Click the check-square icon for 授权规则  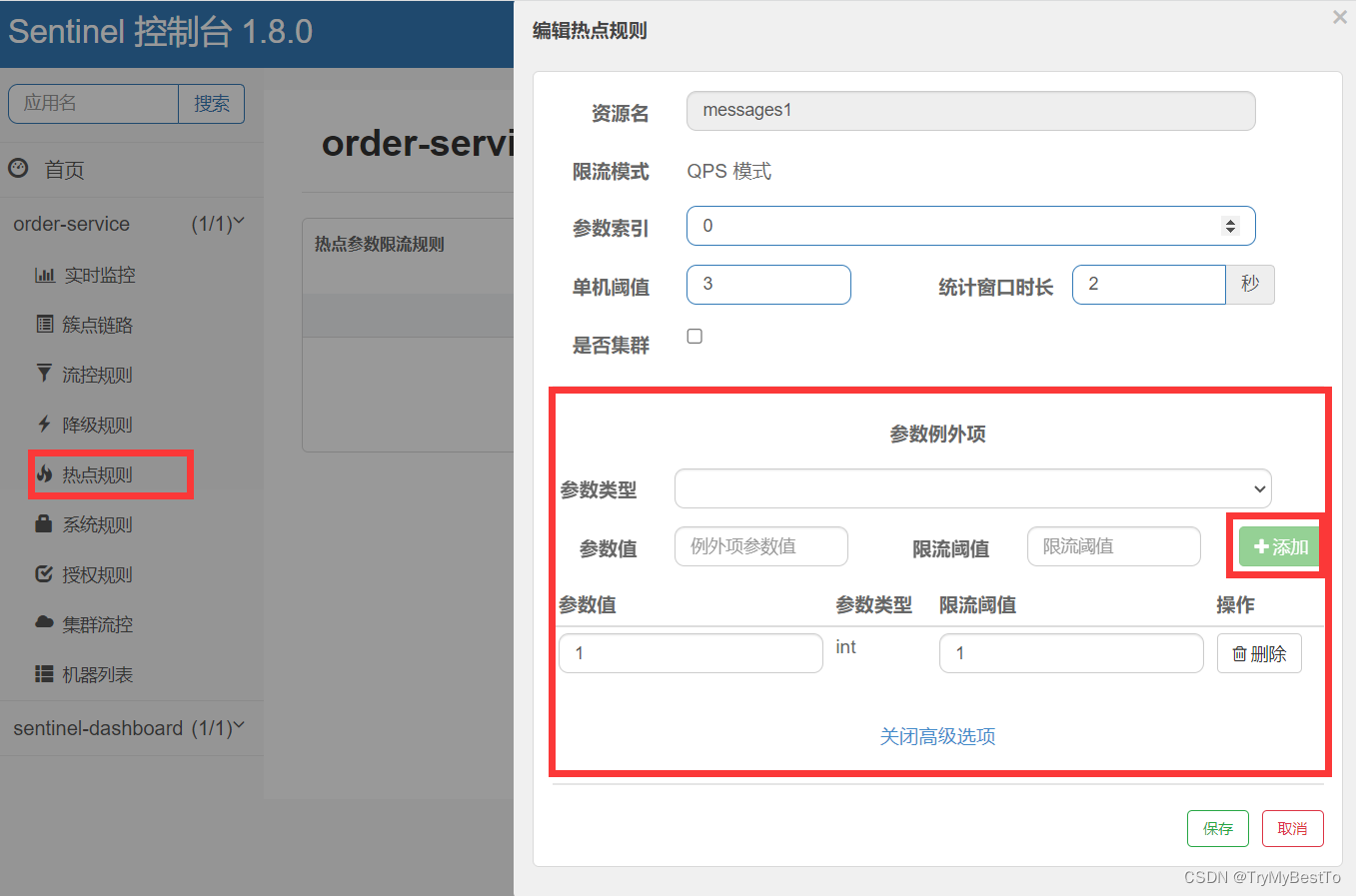pos(44,573)
